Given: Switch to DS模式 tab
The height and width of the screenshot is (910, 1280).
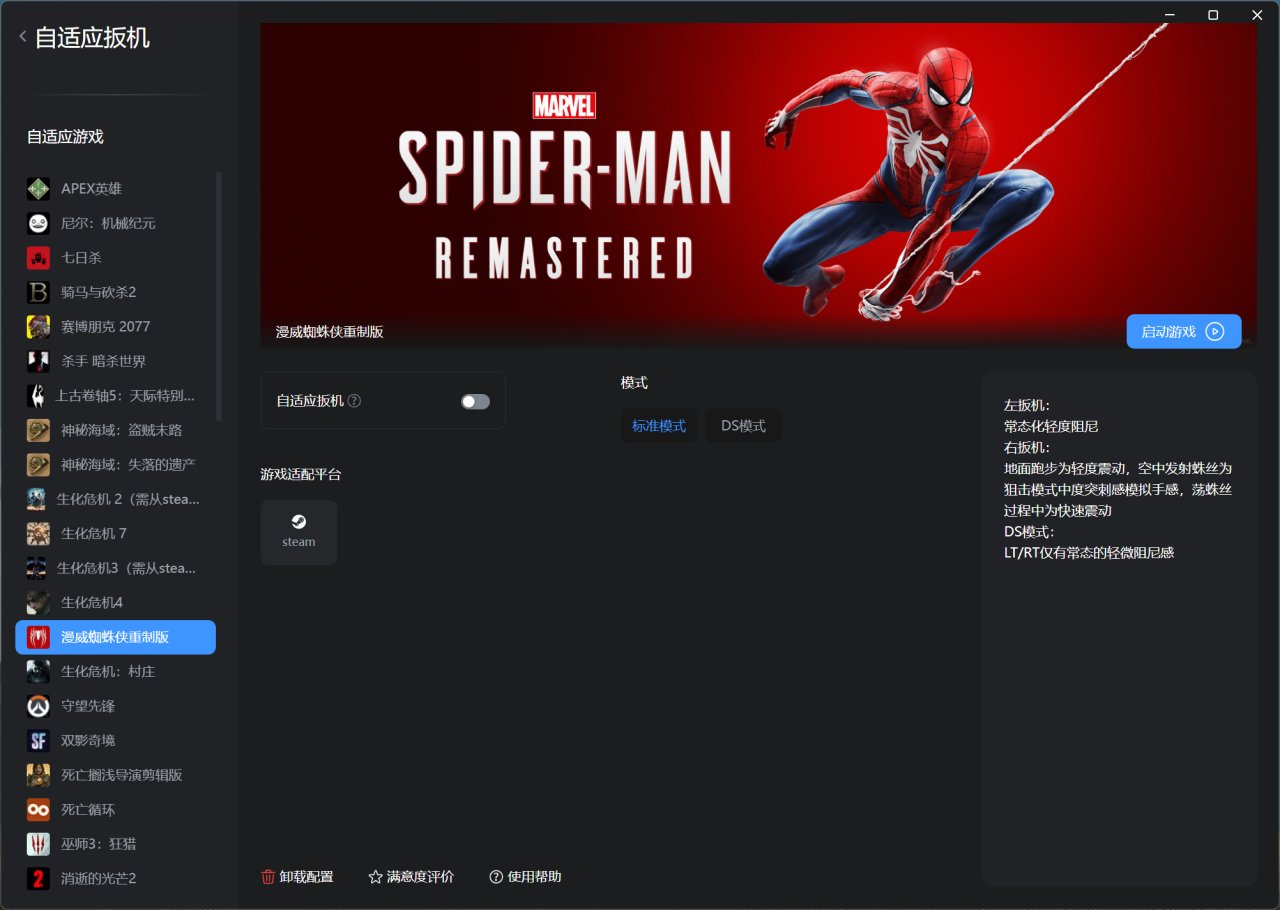Looking at the screenshot, I should 743,425.
